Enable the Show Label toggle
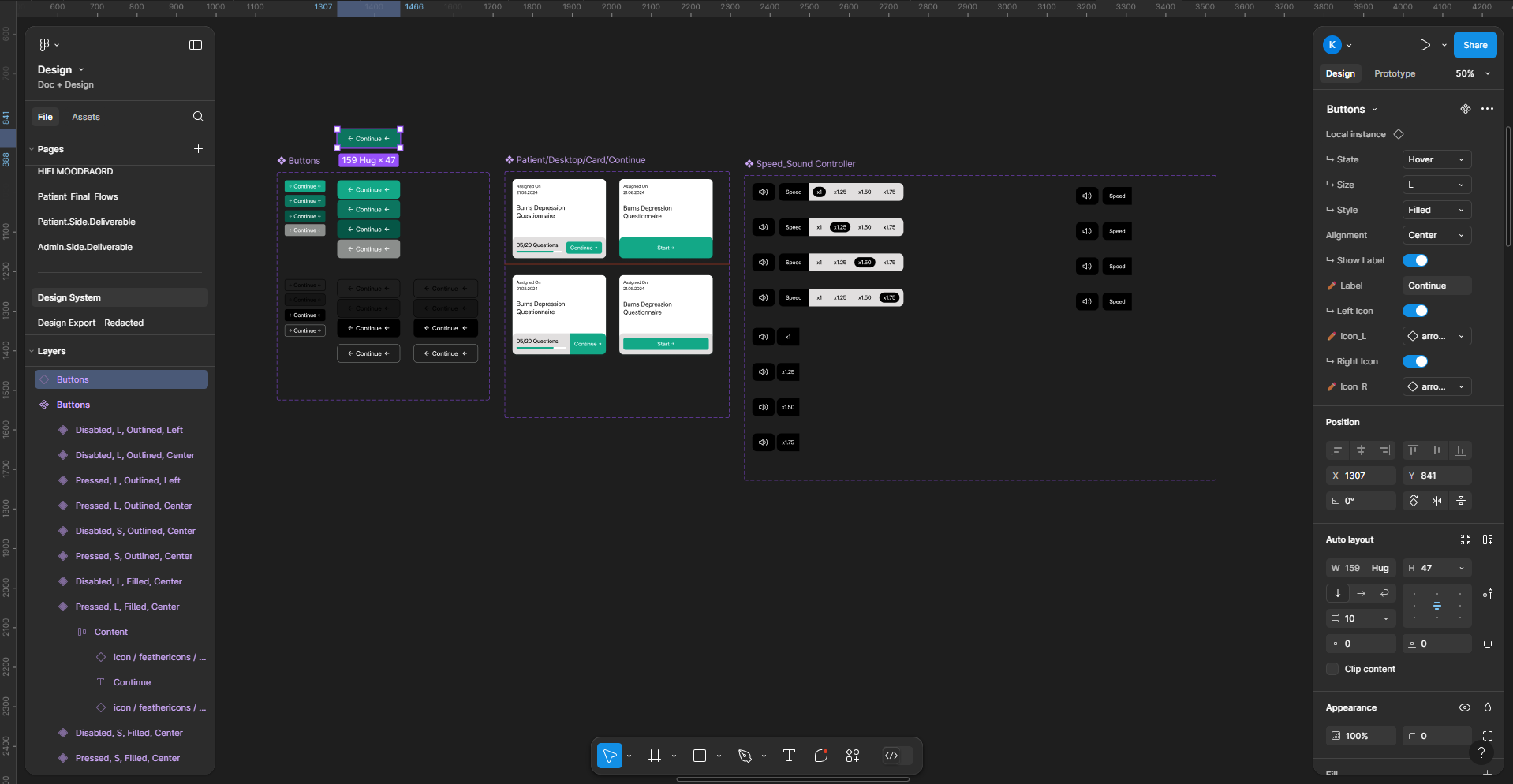 click(x=1416, y=259)
